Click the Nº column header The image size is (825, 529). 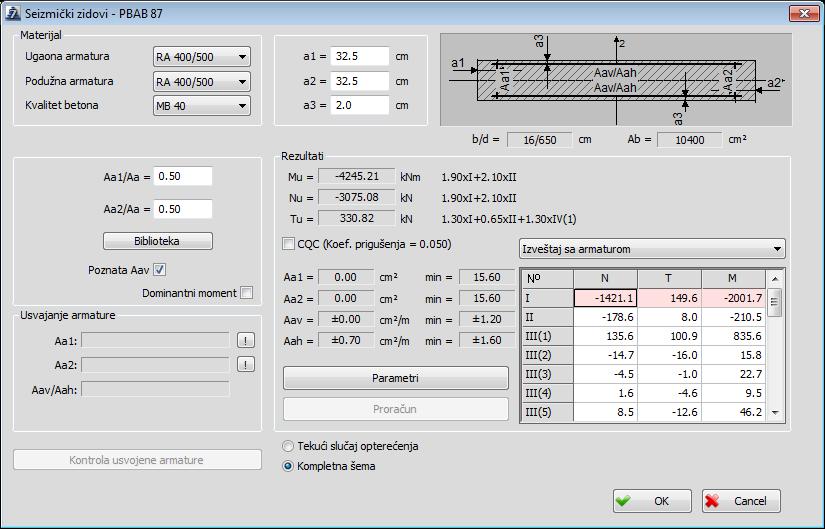(x=547, y=278)
